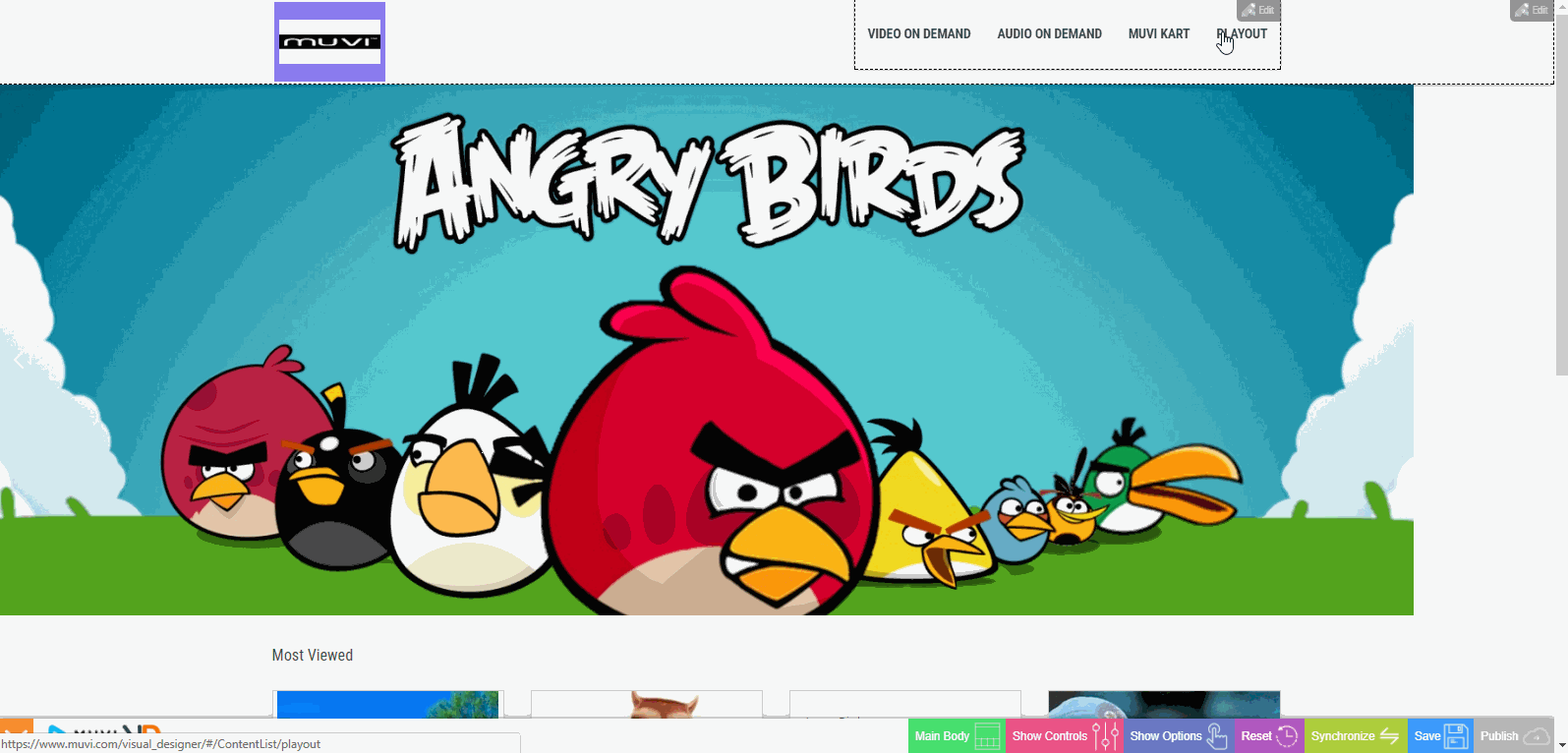Click the Show Controls sliders icon
1568x753 pixels.
[x=1106, y=735]
